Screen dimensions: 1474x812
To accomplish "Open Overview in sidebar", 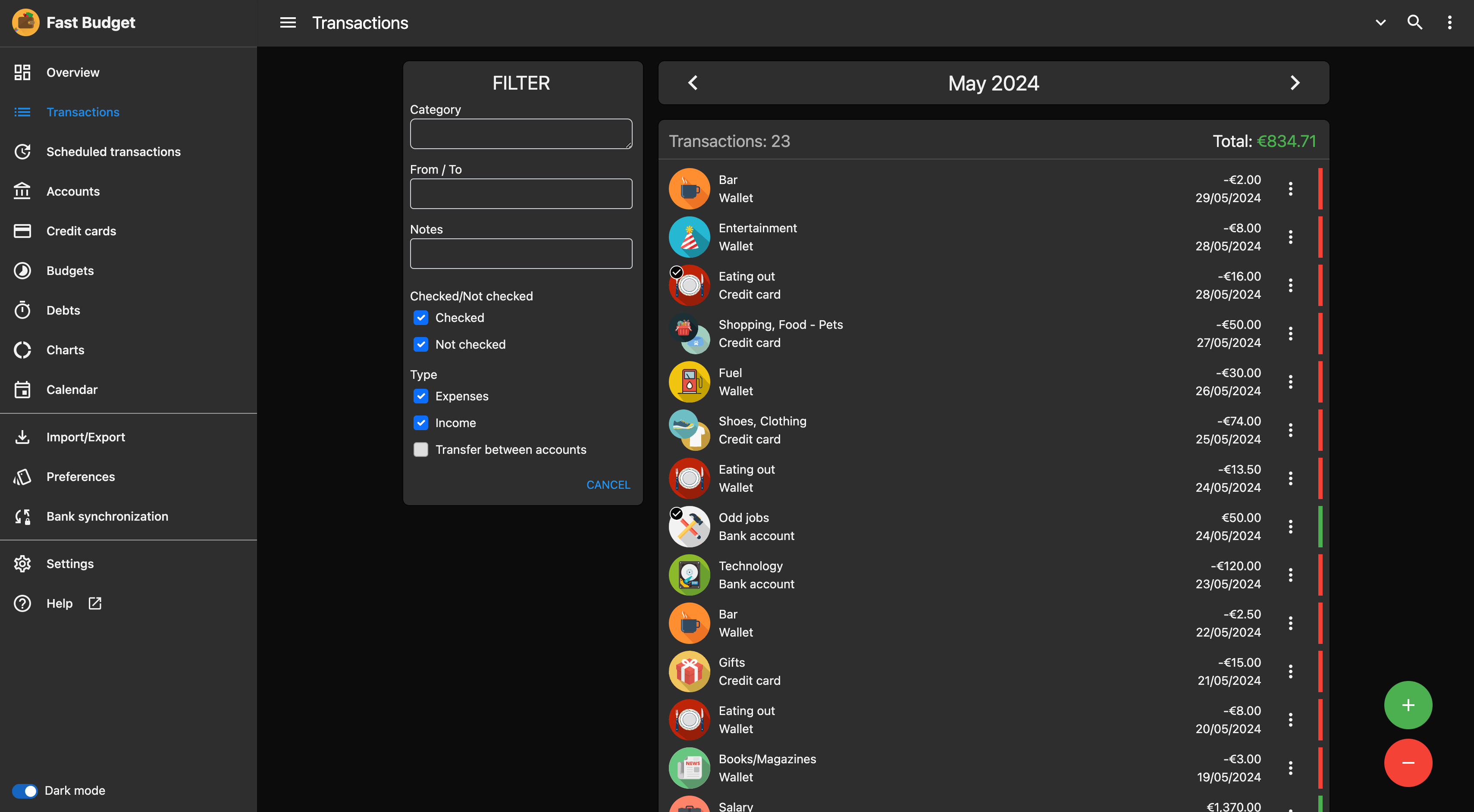I will 128,72.
